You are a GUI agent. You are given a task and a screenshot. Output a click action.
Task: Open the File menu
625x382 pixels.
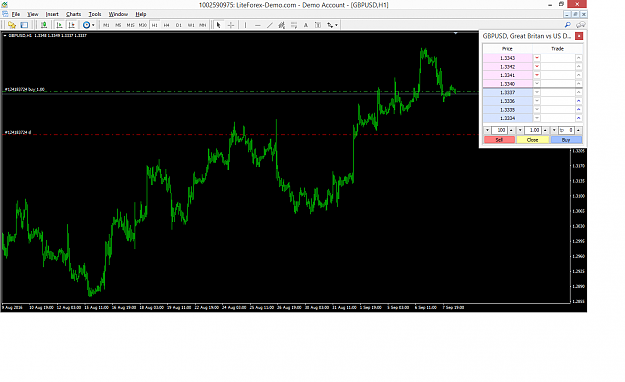[16, 14]
